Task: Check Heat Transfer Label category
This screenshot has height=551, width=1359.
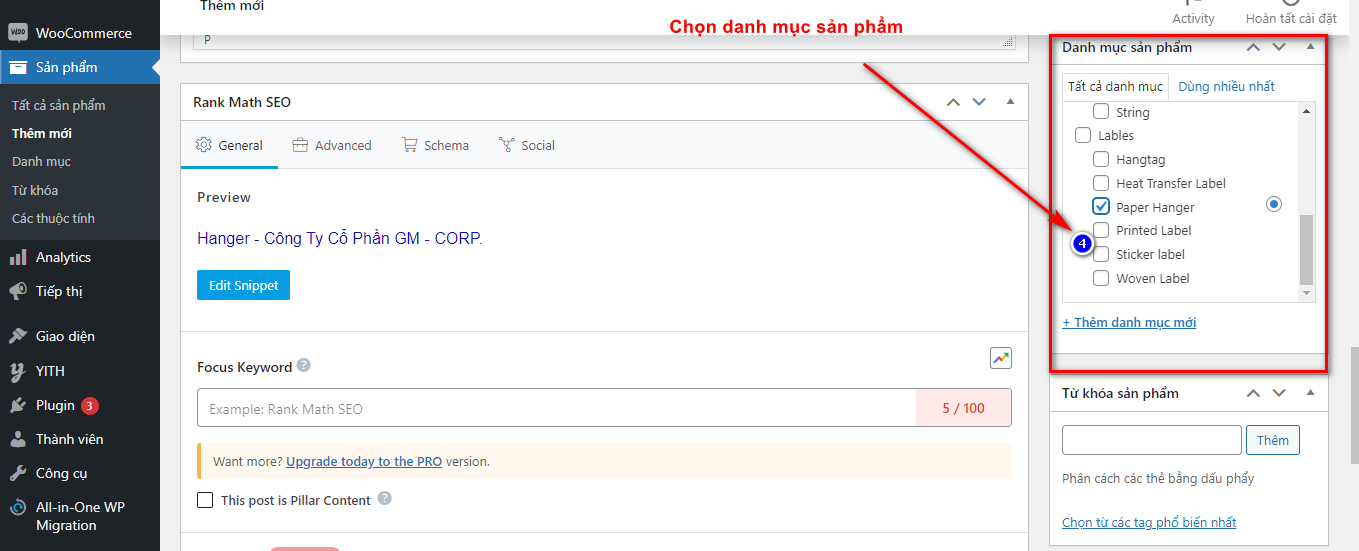Action: pyautogui.click(x=1101, y=183)
